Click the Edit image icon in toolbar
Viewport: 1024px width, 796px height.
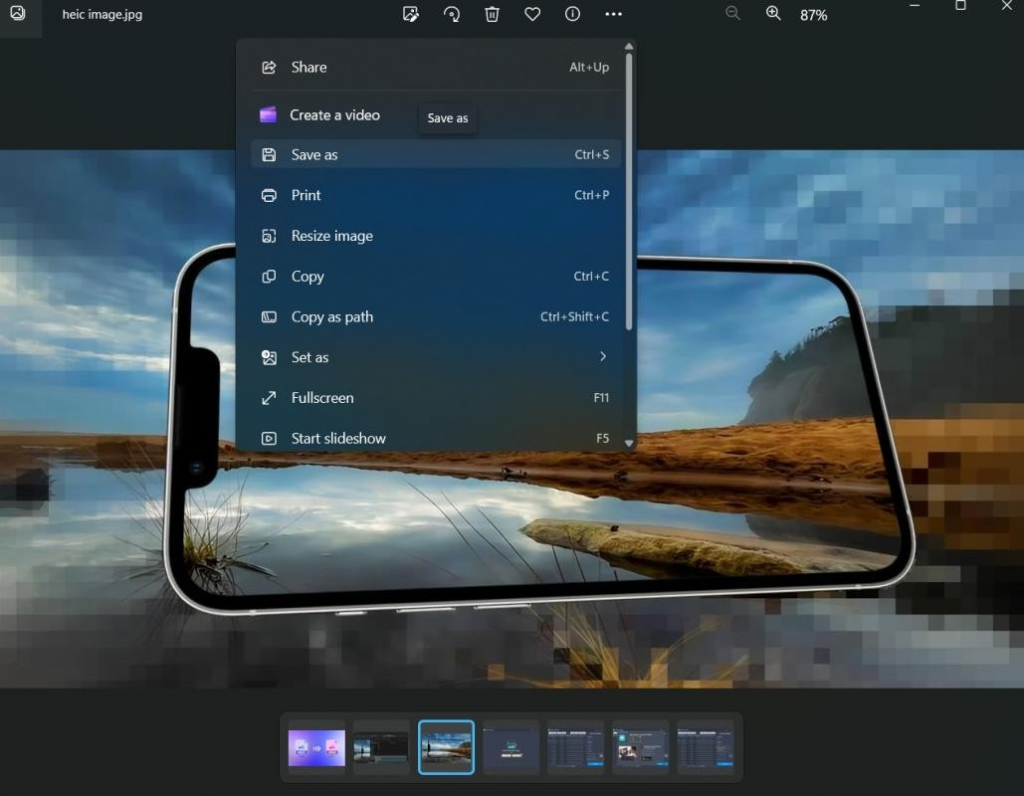point(410,14)
